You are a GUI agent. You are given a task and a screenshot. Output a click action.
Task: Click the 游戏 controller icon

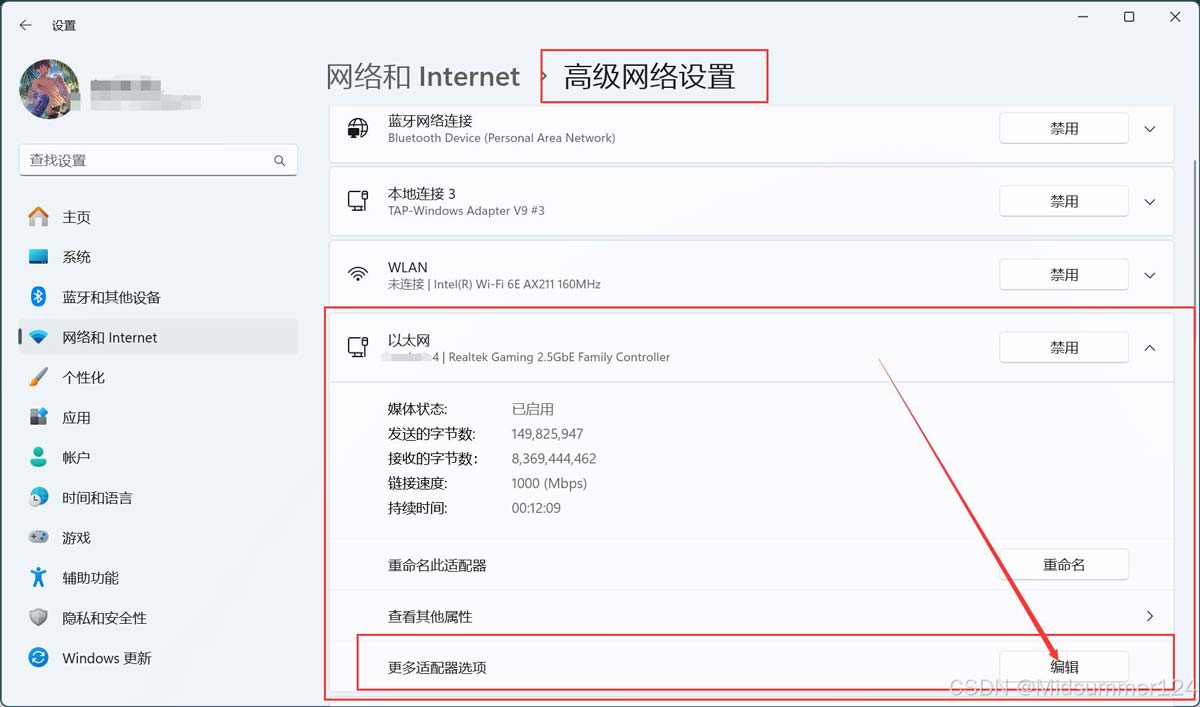pos(38,537)
